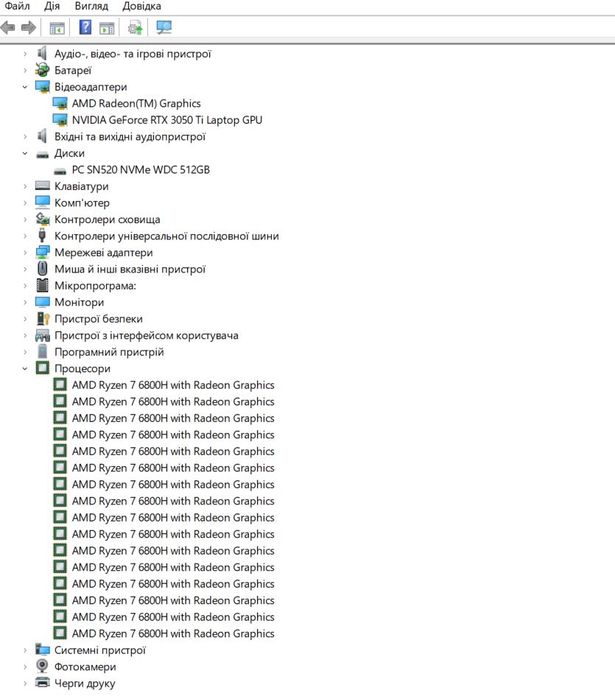Click the Forward arrow toolbar icon
Image resolution: width=615 pixels, height=699 pixels.
coord(29,28)
